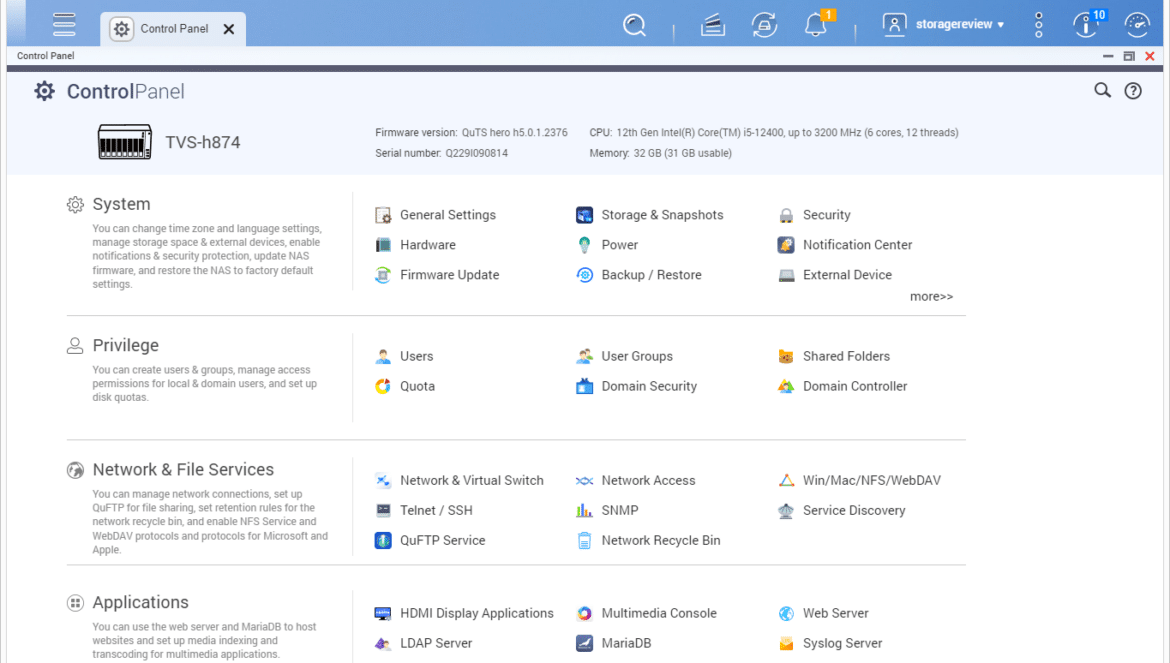
Task: Click the Shared Folders icon
Action: click(x=786, y=356)
